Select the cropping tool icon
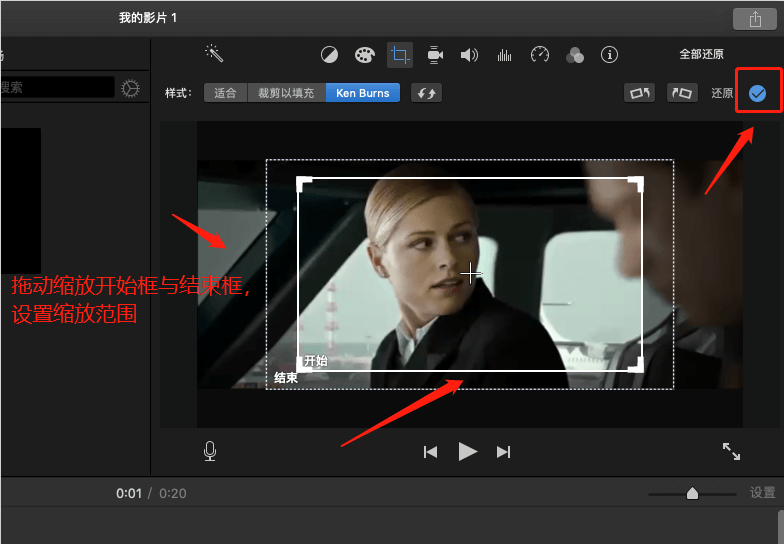784x544 pixels. (400, 55)
